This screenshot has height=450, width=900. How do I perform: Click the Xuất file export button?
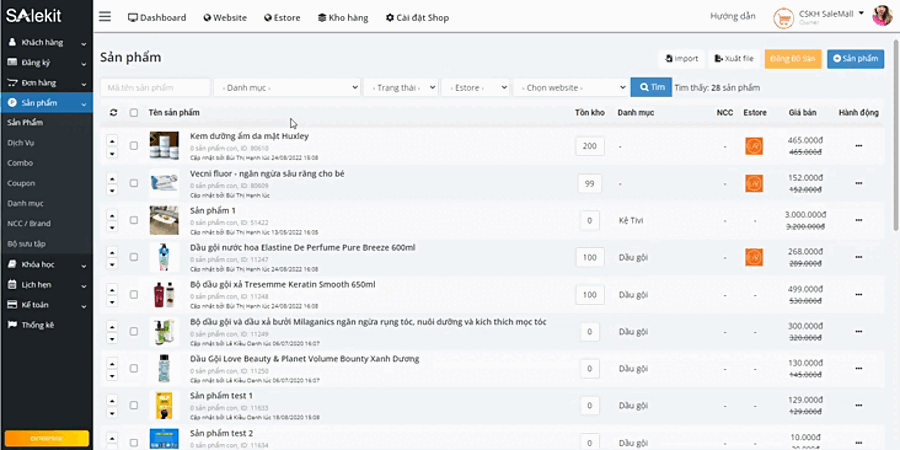[x=734, y=59]
